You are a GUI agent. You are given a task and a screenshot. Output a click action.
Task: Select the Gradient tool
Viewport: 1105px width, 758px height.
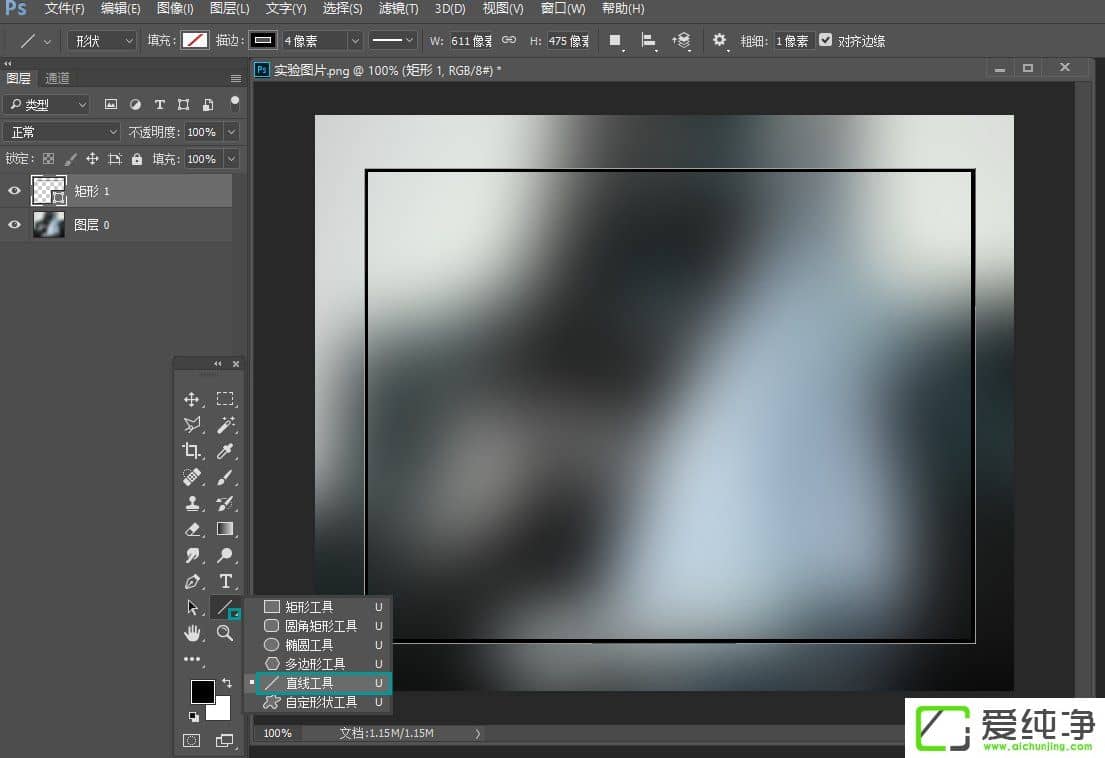pyautogui.click(x=226, y=529)
